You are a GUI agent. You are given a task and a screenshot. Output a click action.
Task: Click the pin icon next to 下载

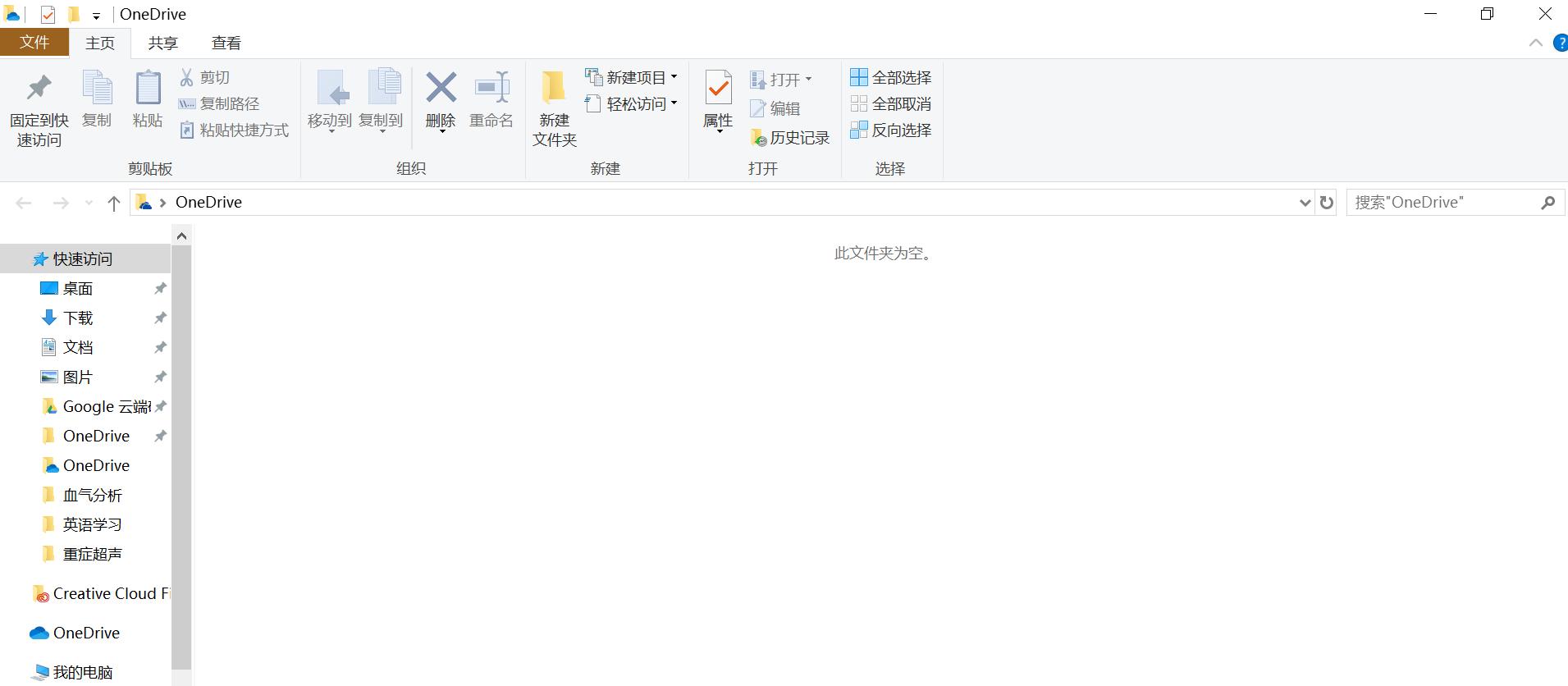(x=161, y=318)
